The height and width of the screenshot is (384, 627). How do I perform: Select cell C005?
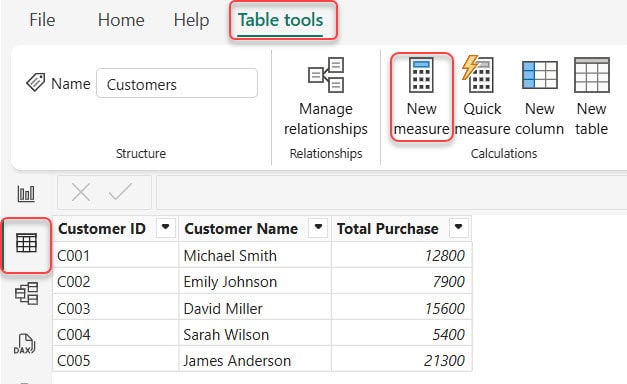[116, 360]
